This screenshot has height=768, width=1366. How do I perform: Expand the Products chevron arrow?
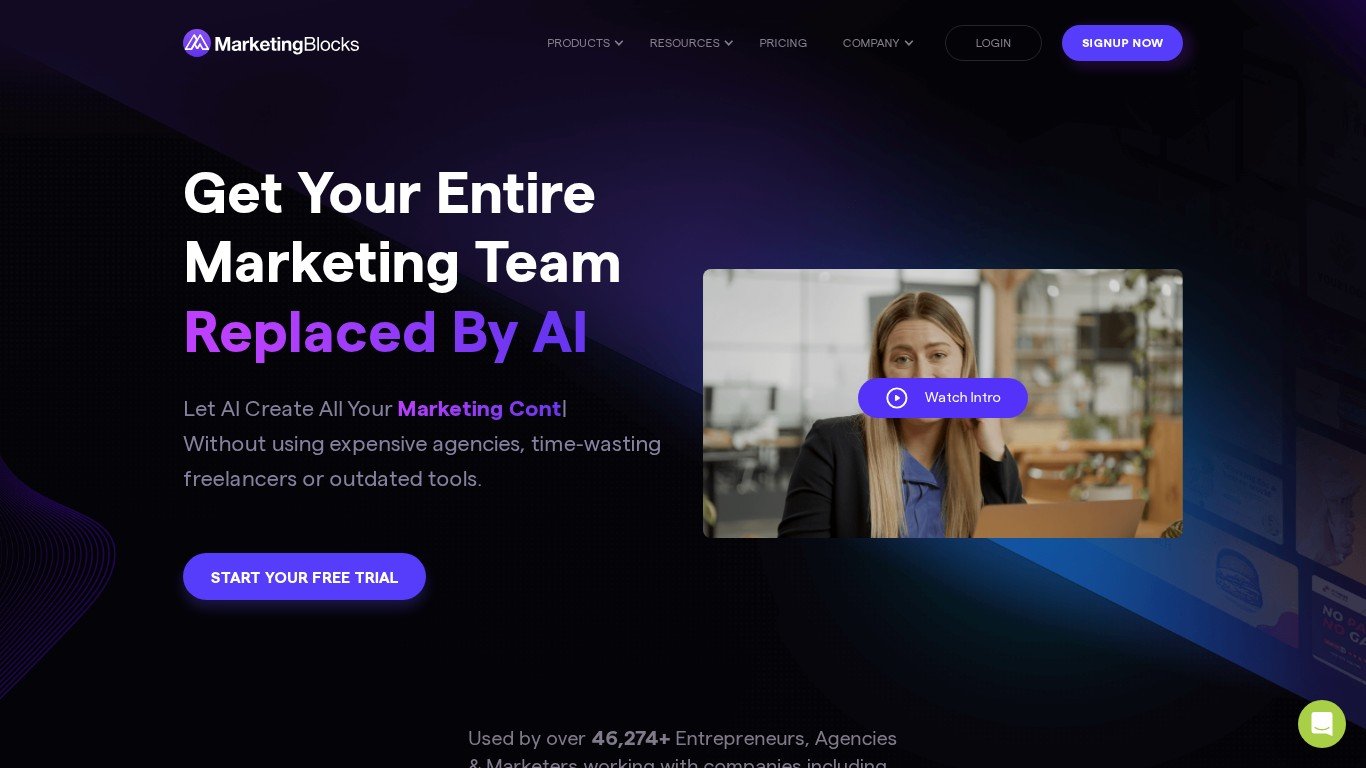(619, 43)
